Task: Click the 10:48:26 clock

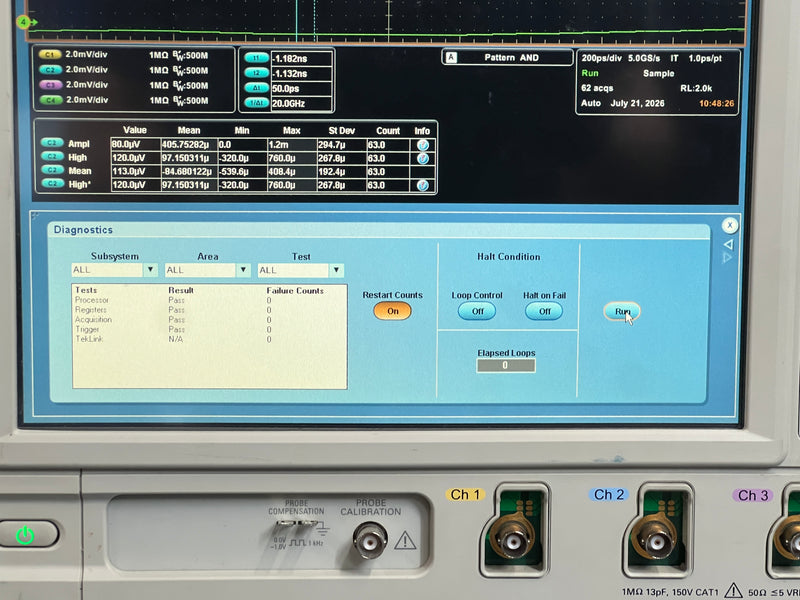Action: point(716,104)
